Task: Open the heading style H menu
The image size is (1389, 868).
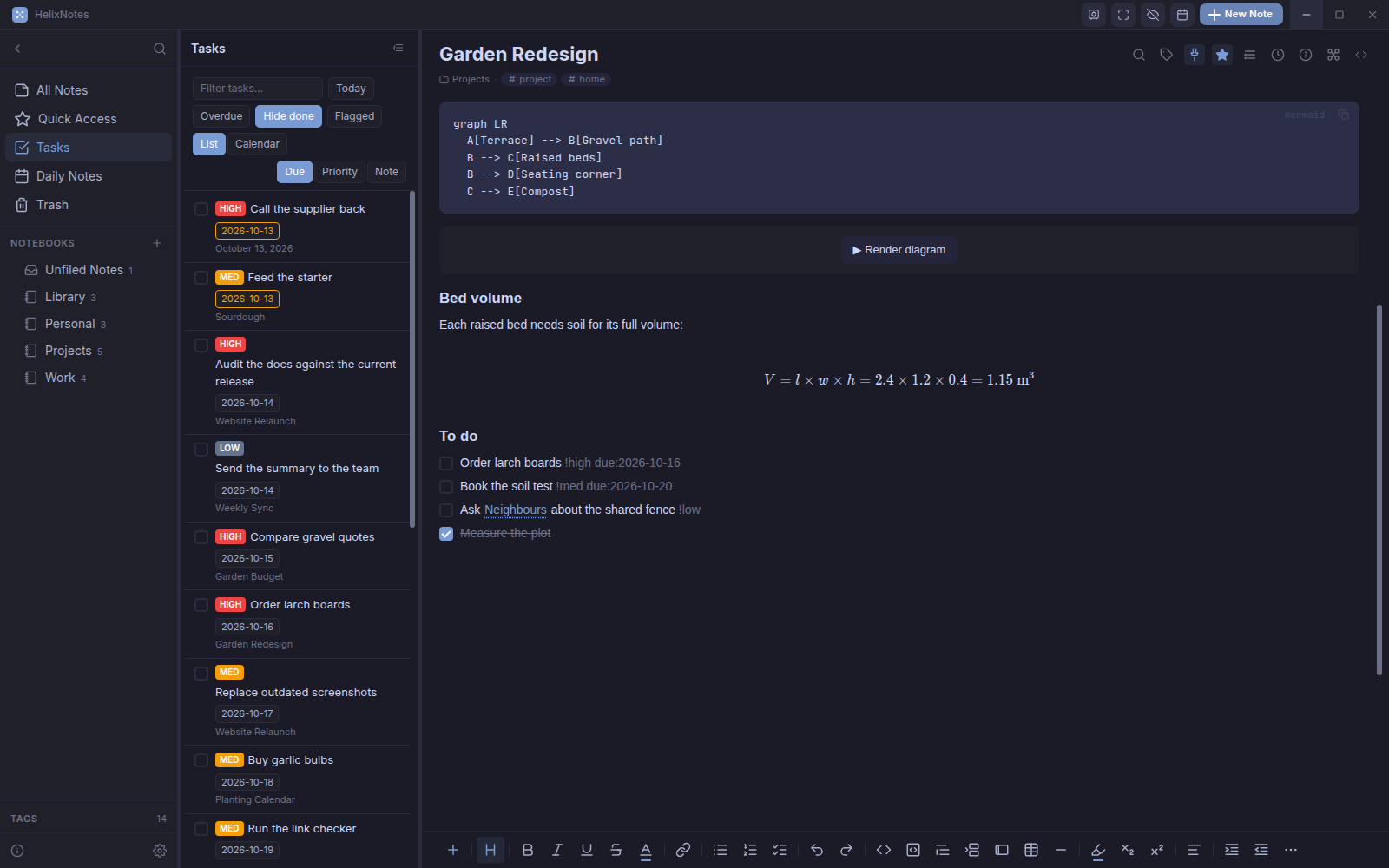Action: point(490,850)
